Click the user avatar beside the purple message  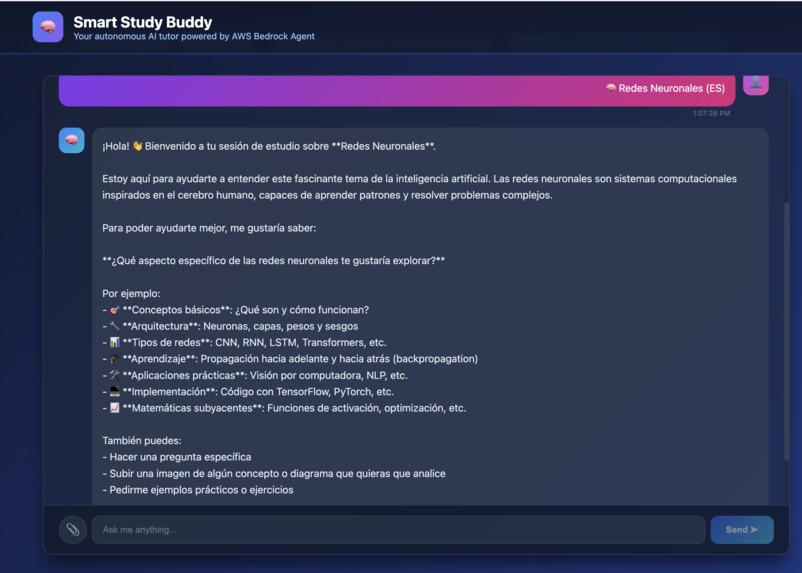pos(755,84)
